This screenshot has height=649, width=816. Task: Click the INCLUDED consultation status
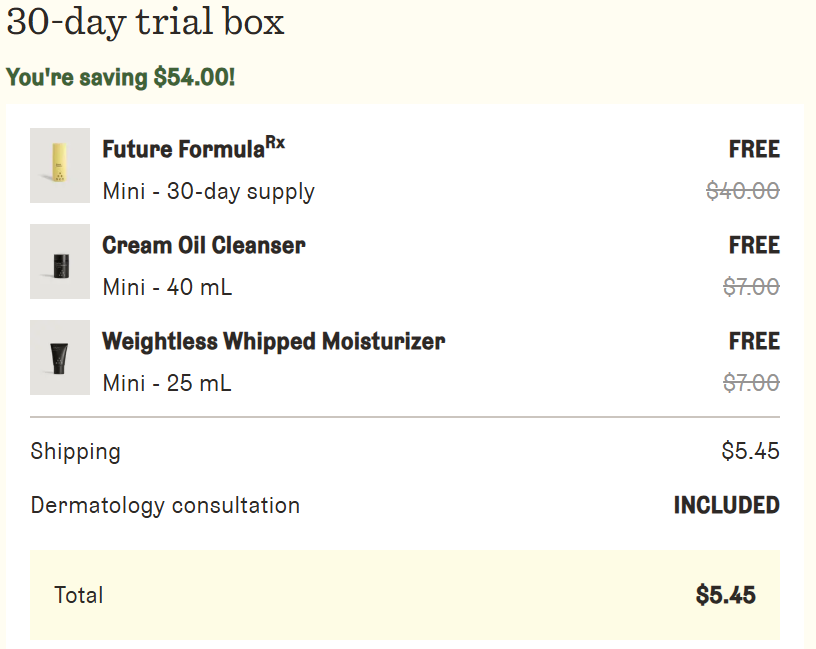pyautogui.click(x=726, y=505)
